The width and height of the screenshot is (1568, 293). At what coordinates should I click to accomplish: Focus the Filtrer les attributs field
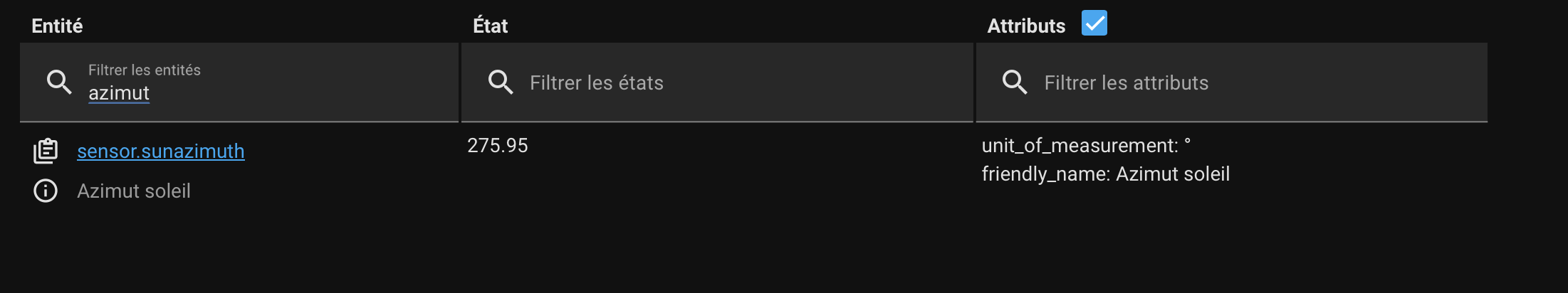1232,82
